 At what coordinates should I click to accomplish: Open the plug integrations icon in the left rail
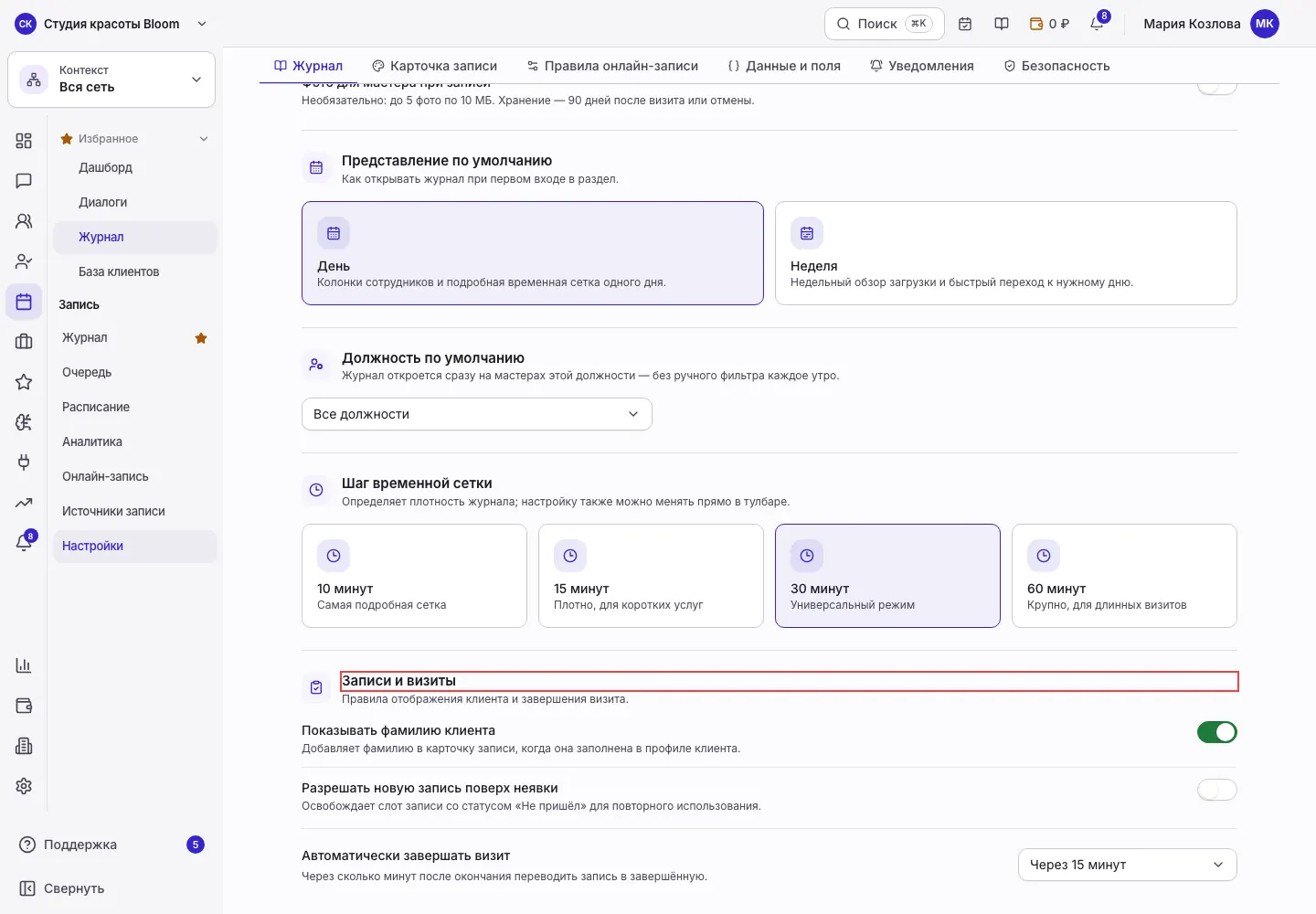click(x=24, y=462)
